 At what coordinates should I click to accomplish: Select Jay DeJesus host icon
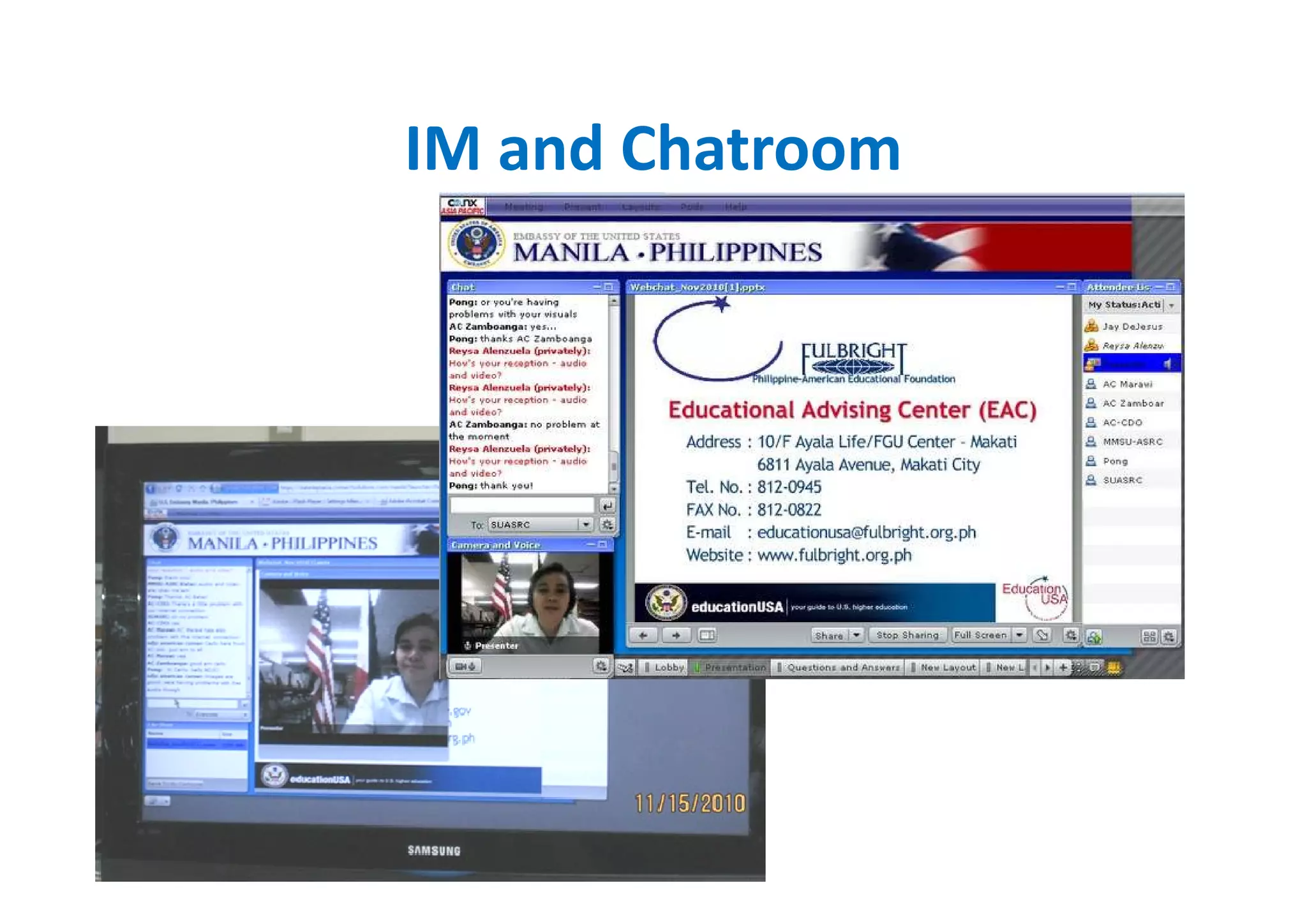(x=1091, y=326)
